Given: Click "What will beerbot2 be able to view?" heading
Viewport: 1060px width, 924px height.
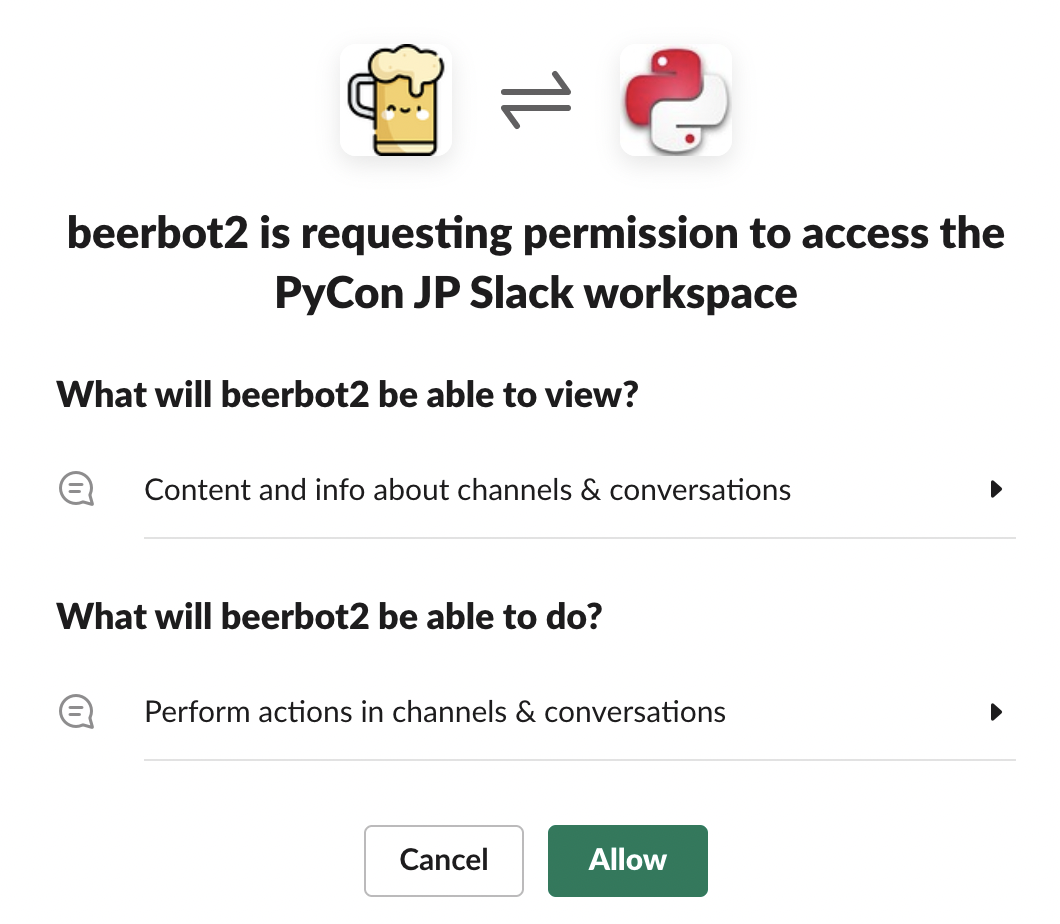Looking at the screenshot, I should click(347, 395).
